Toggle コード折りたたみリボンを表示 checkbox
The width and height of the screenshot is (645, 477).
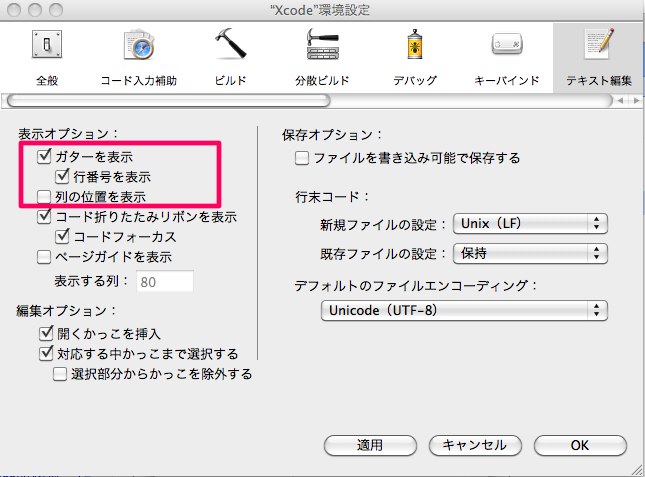click(44, 216)
